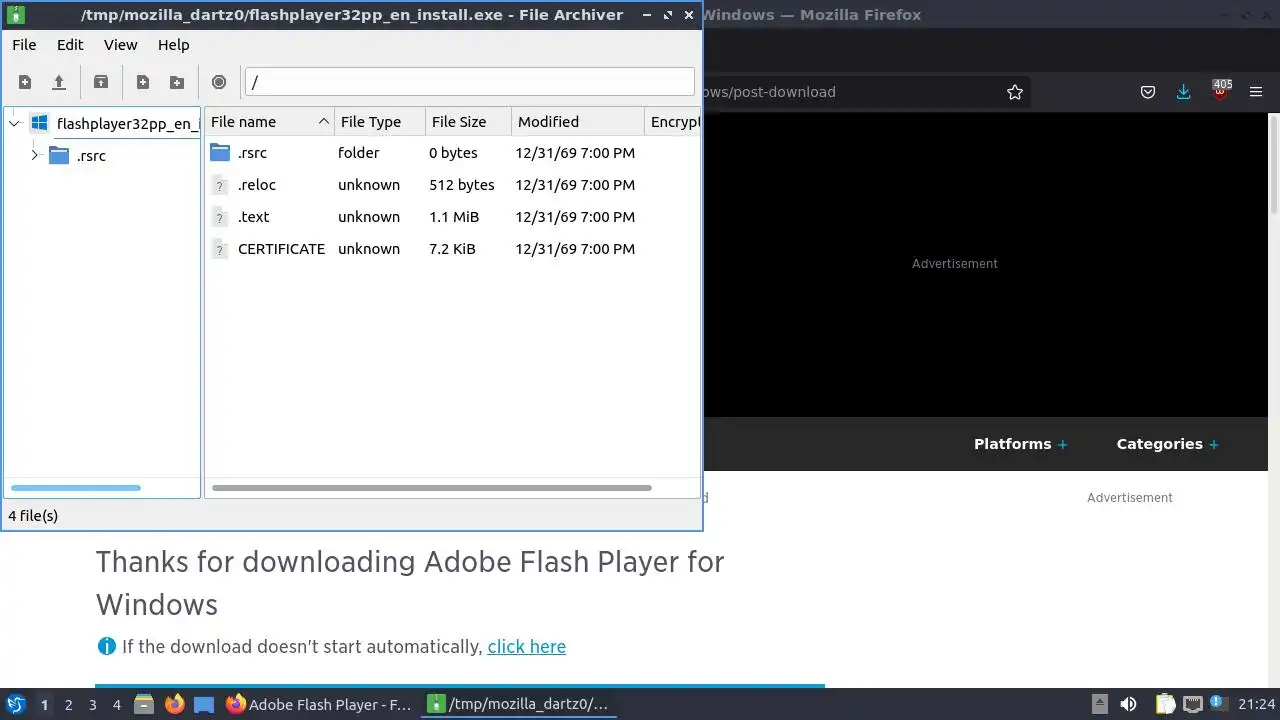Click the show desktop icon in taskbar
1280x720 pixels.
[204, 705]
